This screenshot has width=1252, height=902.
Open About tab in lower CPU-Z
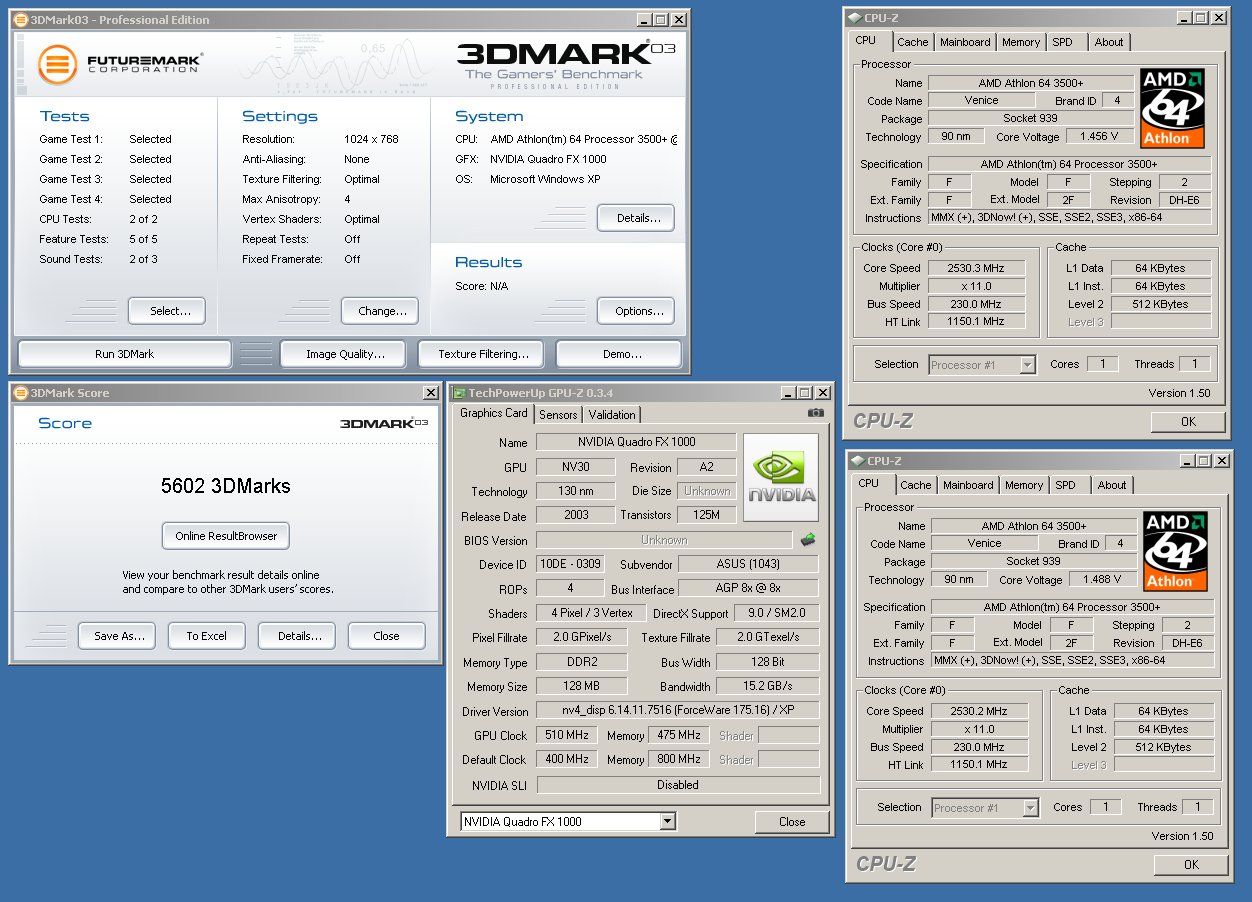click(x=1112, y=485)
